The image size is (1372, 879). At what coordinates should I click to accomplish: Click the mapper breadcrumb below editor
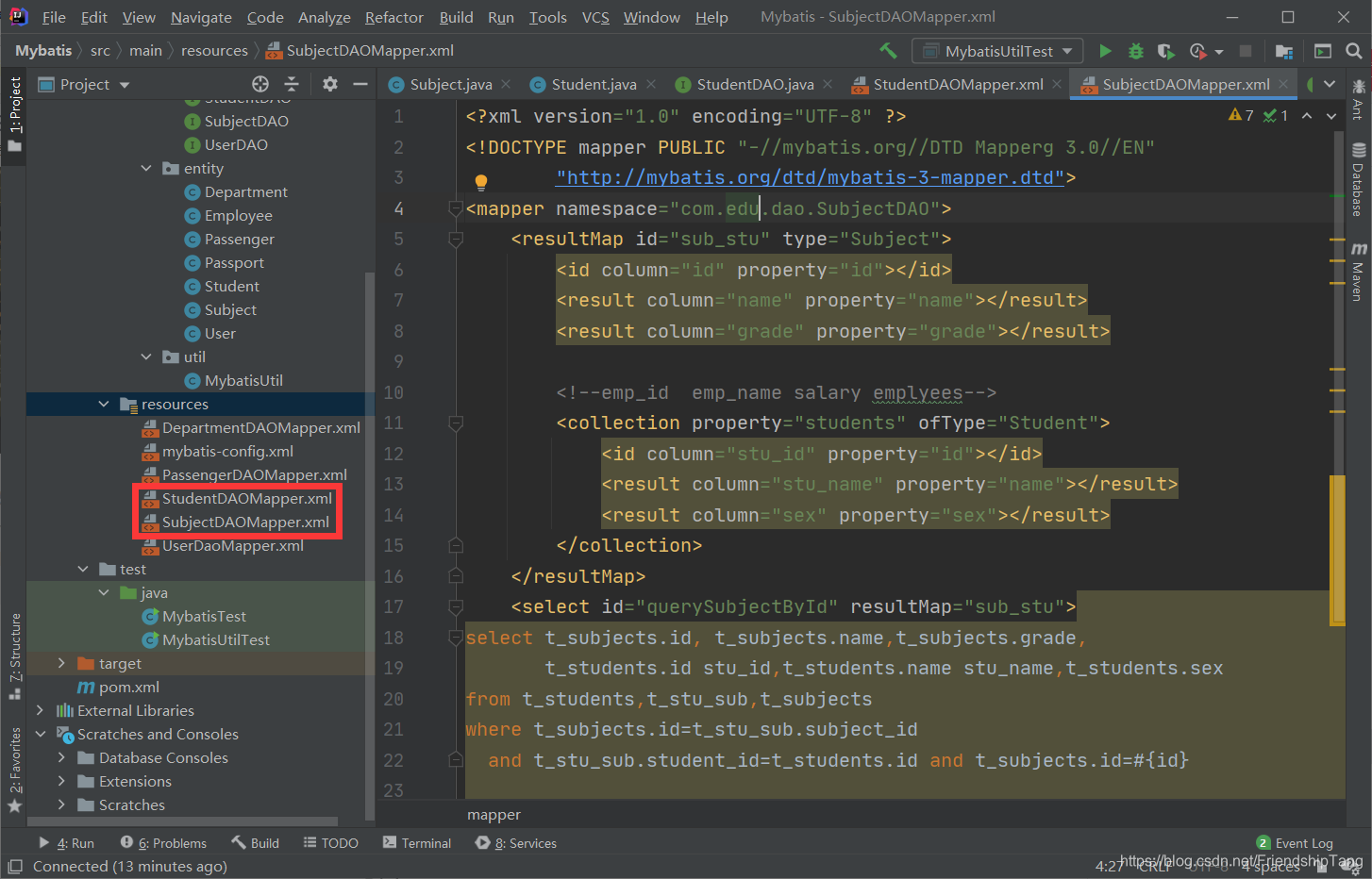[x=494, y=815]
